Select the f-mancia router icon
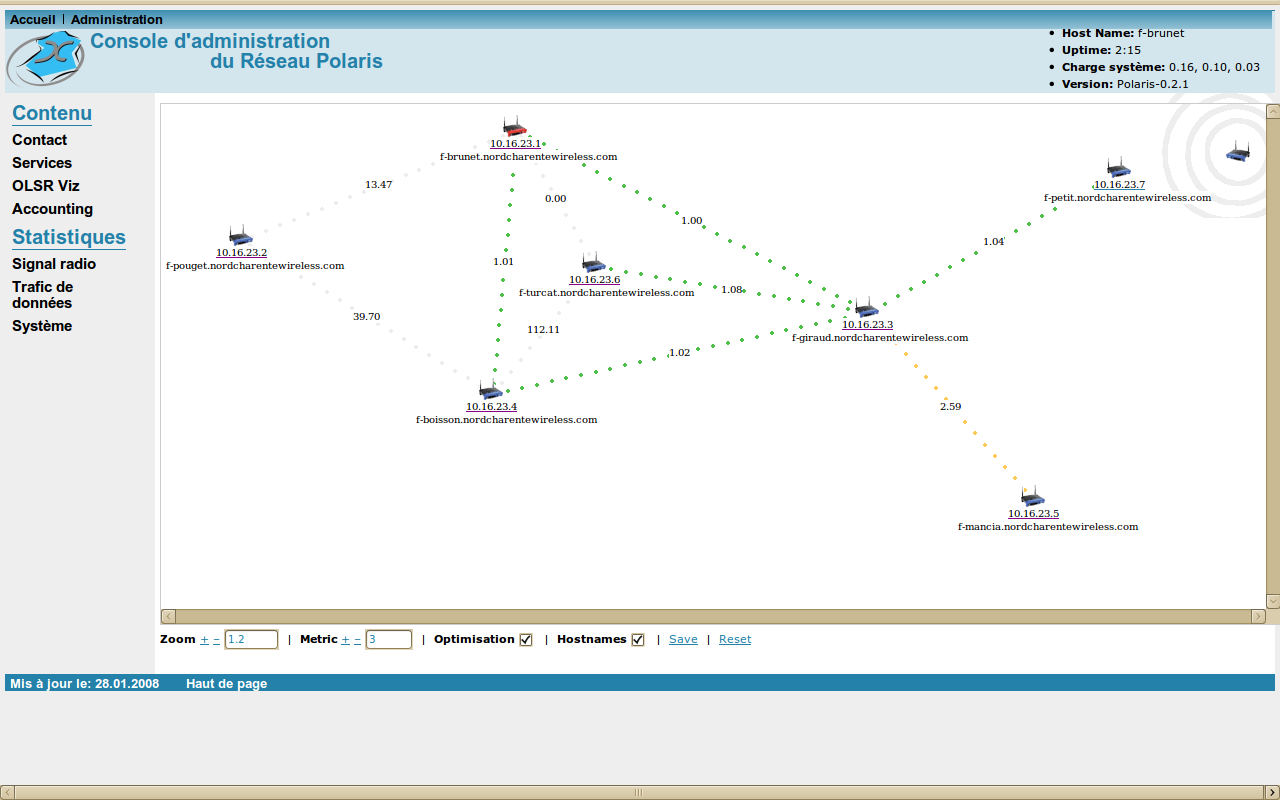Image resolution: width=1280 pixels, height=800 pixels. tap(1032, 496)
